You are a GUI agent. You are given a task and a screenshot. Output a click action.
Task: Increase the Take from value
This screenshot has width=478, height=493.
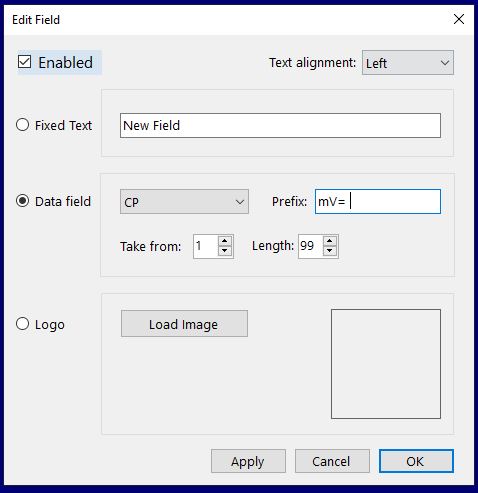(225, 241)
